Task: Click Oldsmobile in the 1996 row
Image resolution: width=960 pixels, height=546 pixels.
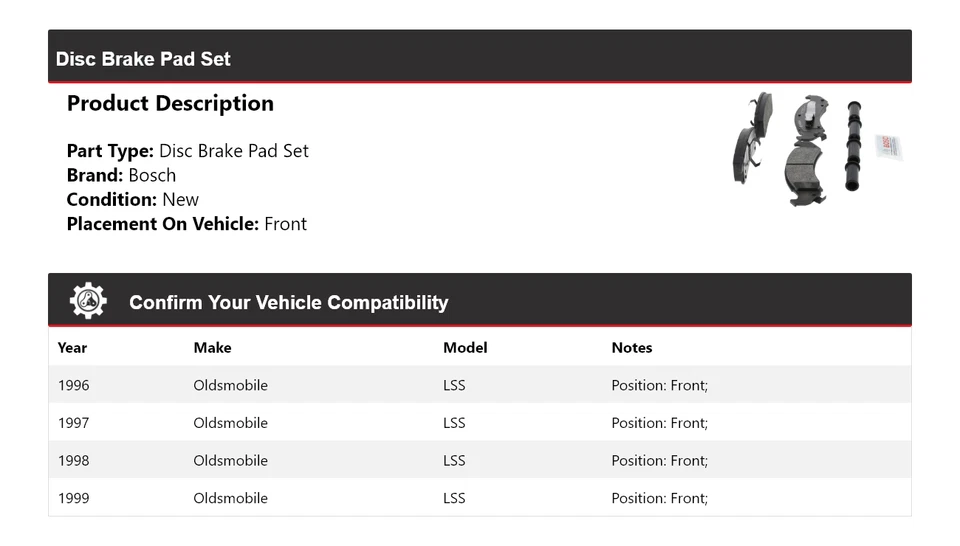Action: 230,385
